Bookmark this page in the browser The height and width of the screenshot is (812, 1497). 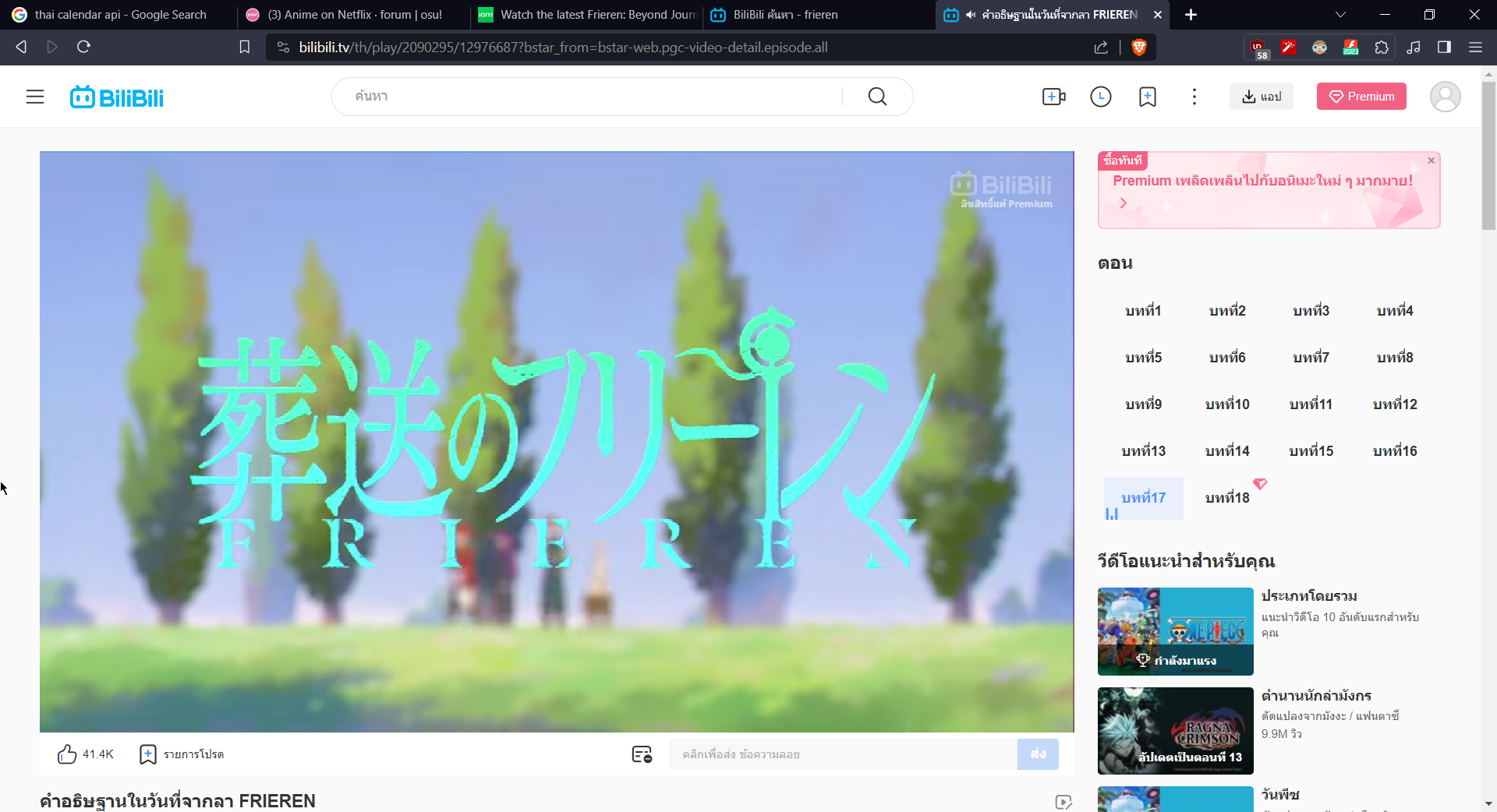(x=245, y=48)
